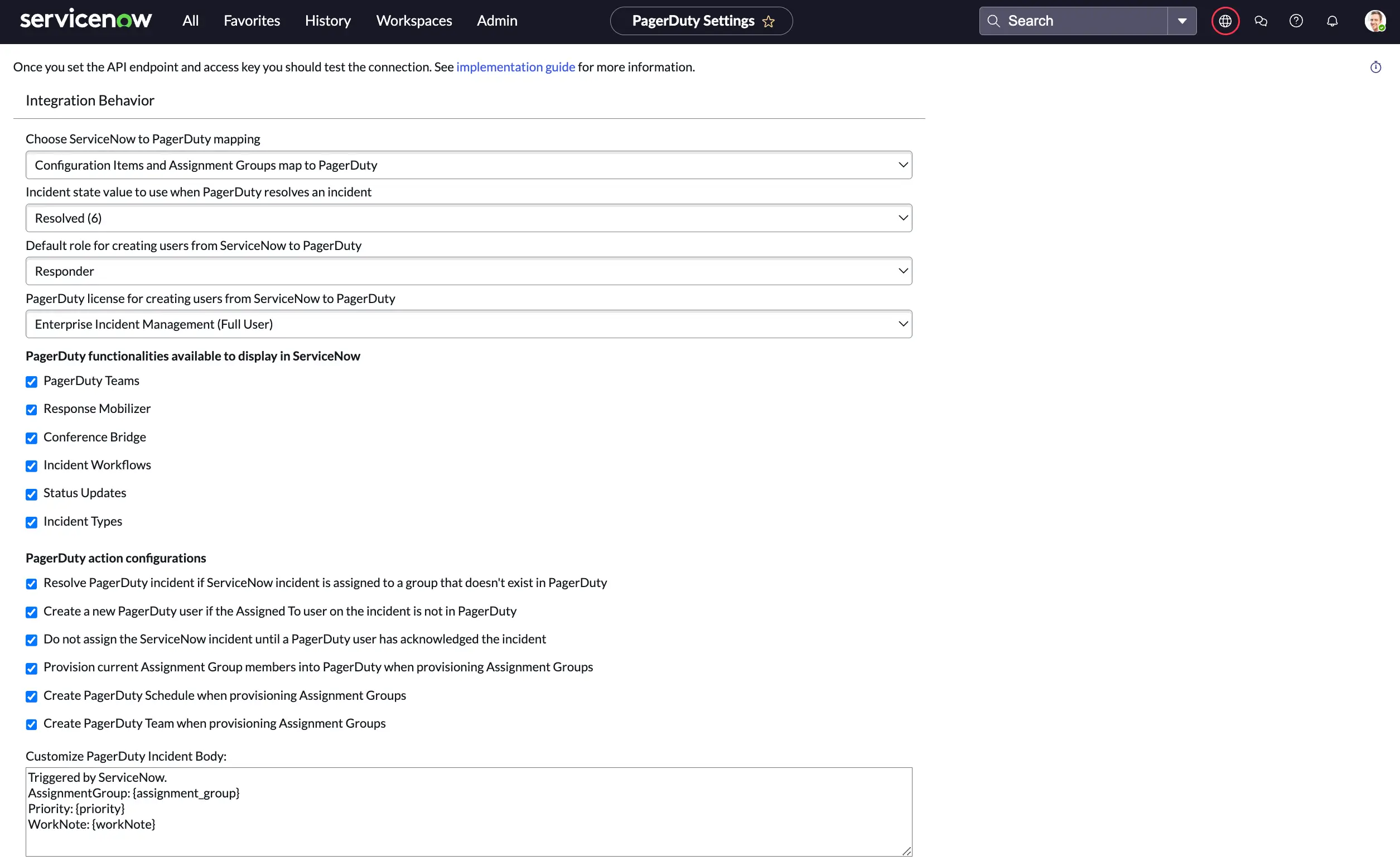Uncheck the PagerDuty Teams checkbox
Viewport: 1400px width, 865px height.
31,382
